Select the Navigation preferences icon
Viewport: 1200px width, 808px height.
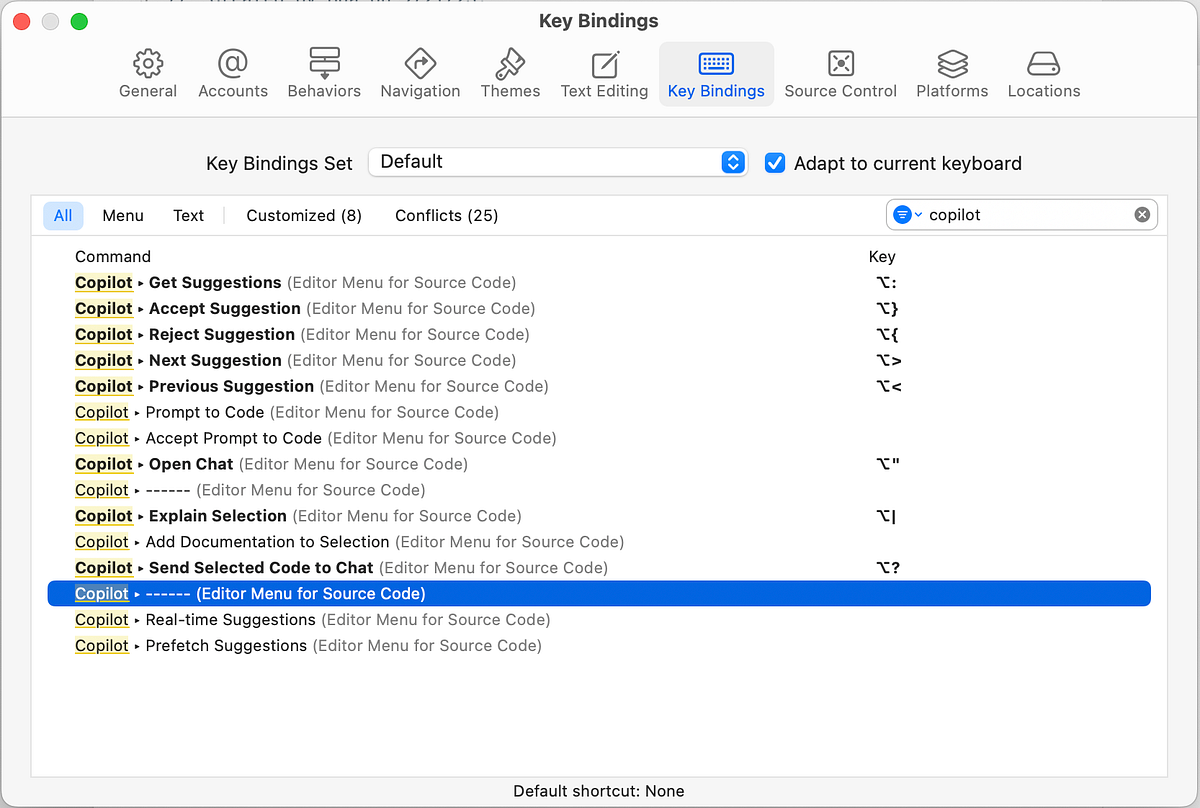coord(420,73)
